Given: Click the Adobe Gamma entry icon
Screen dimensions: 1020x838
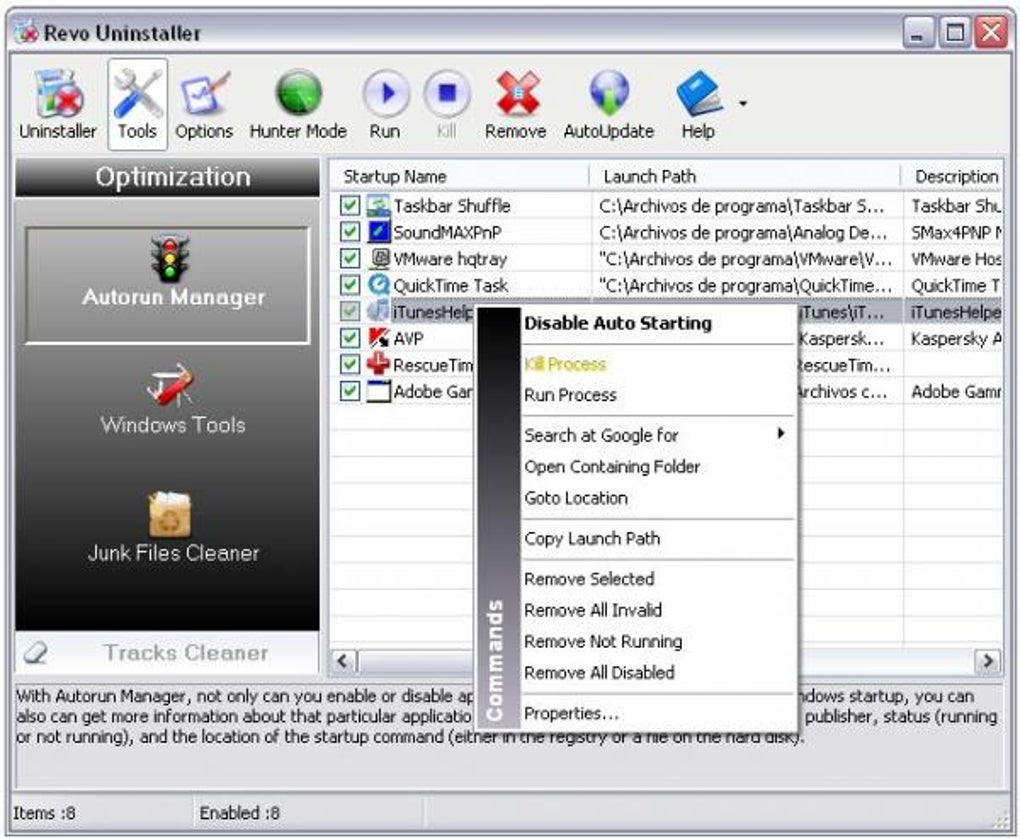Looking at the screenshot, I should [x=378, y=391].
